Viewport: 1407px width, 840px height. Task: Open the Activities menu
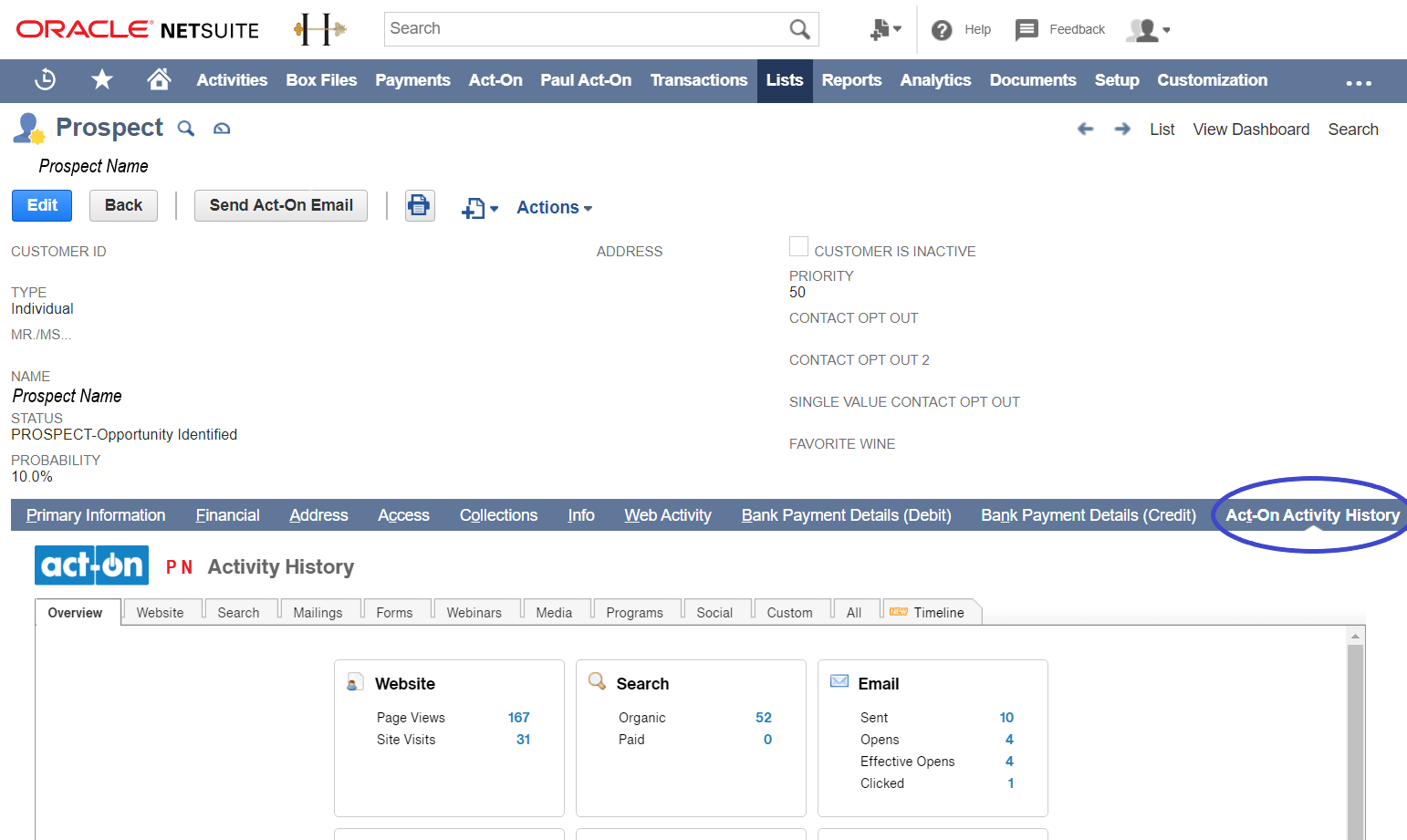pyautogui.click(x=232, y=80)
